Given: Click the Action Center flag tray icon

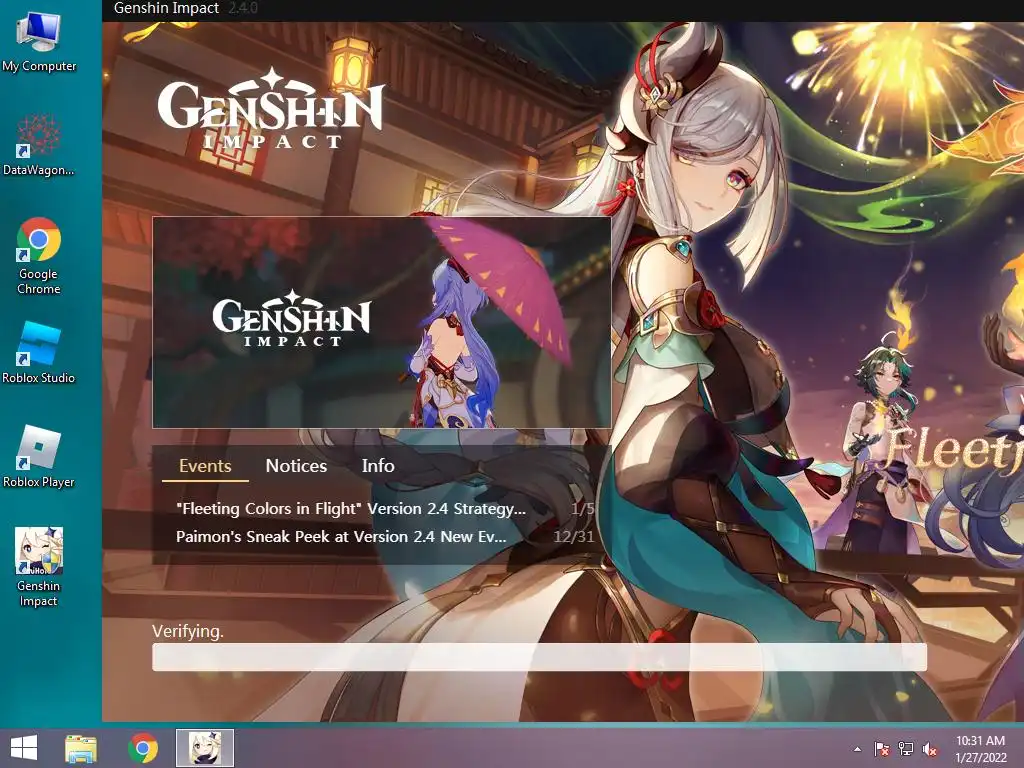Looking at the screenshot, I should (882, 749).
